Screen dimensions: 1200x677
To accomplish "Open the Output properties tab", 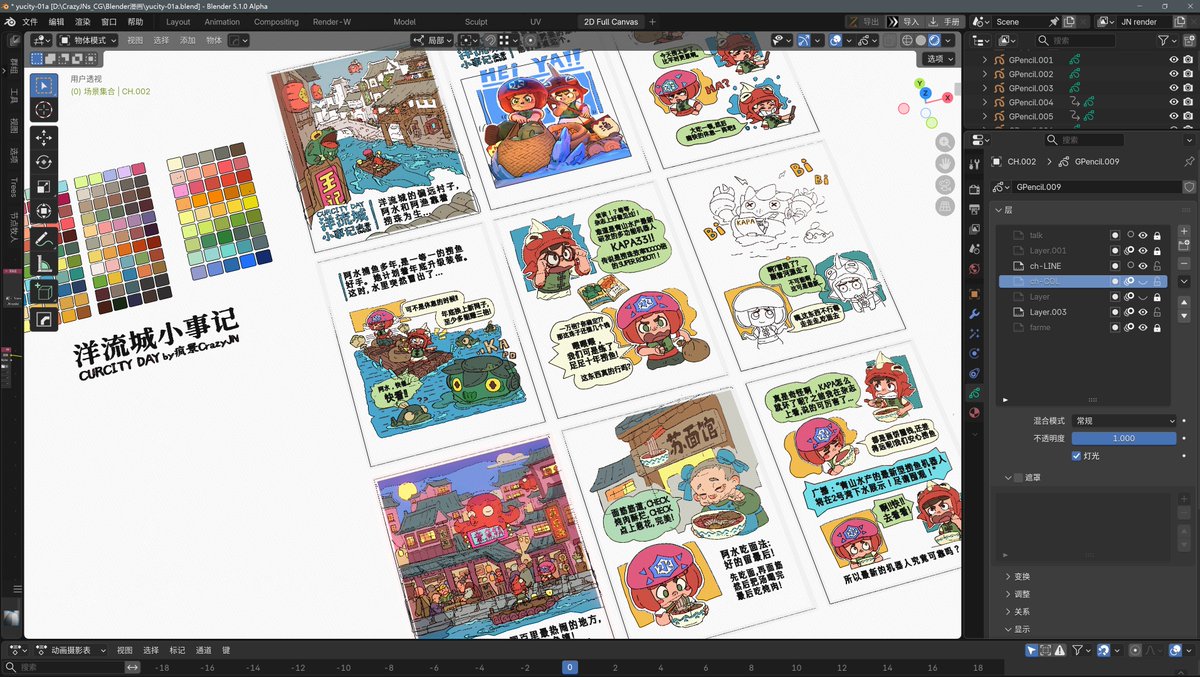I will point(975,209).
